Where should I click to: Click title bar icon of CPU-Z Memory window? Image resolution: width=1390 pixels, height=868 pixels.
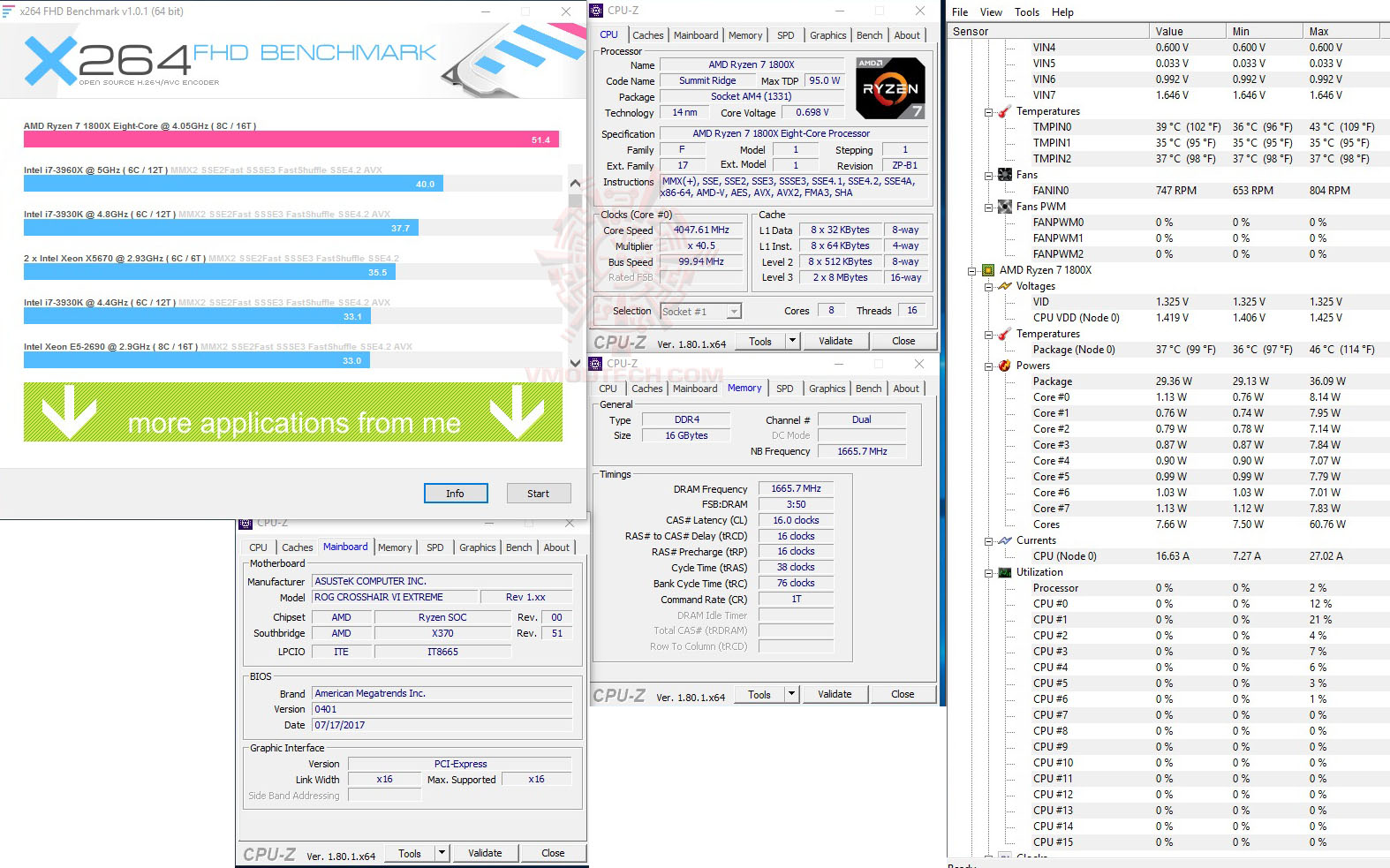596,363
